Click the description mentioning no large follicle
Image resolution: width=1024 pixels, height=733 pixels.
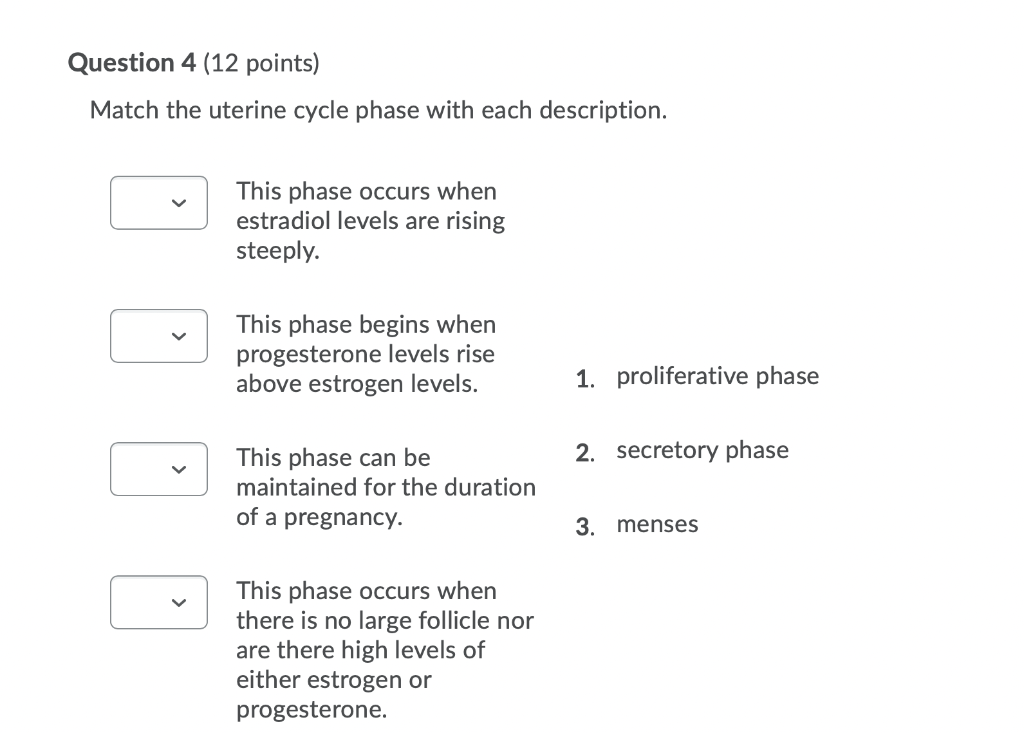(x=384, y=650)
